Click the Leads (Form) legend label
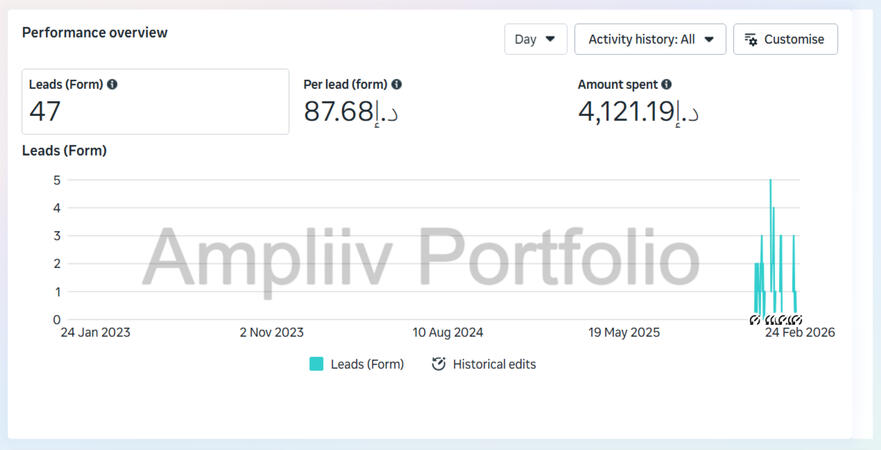Image resolution: width=881 pixels, height=450 pixels. click(x=367, y=364)
